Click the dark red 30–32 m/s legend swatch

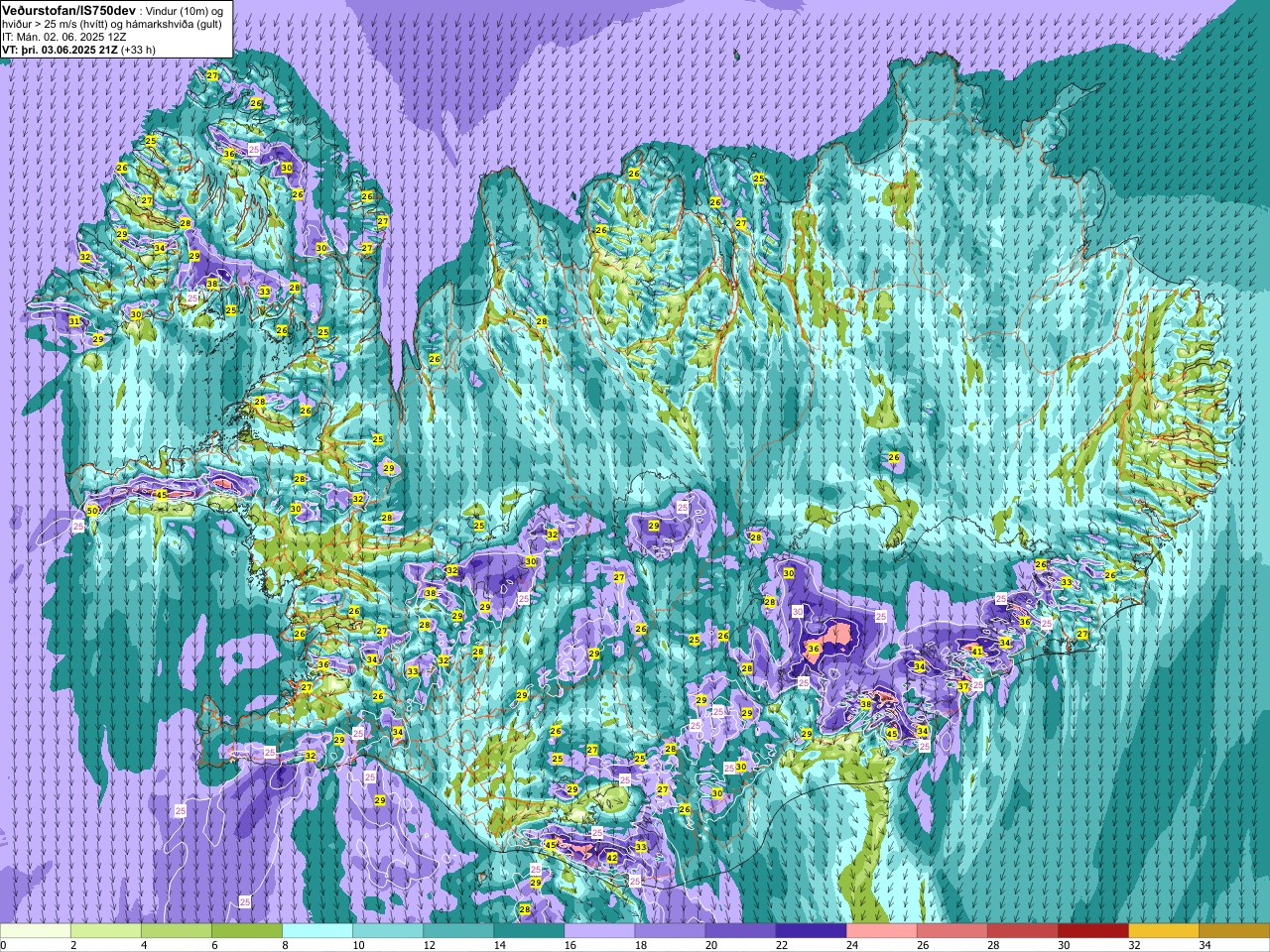pyautogui.click(x=1092, y=931)
